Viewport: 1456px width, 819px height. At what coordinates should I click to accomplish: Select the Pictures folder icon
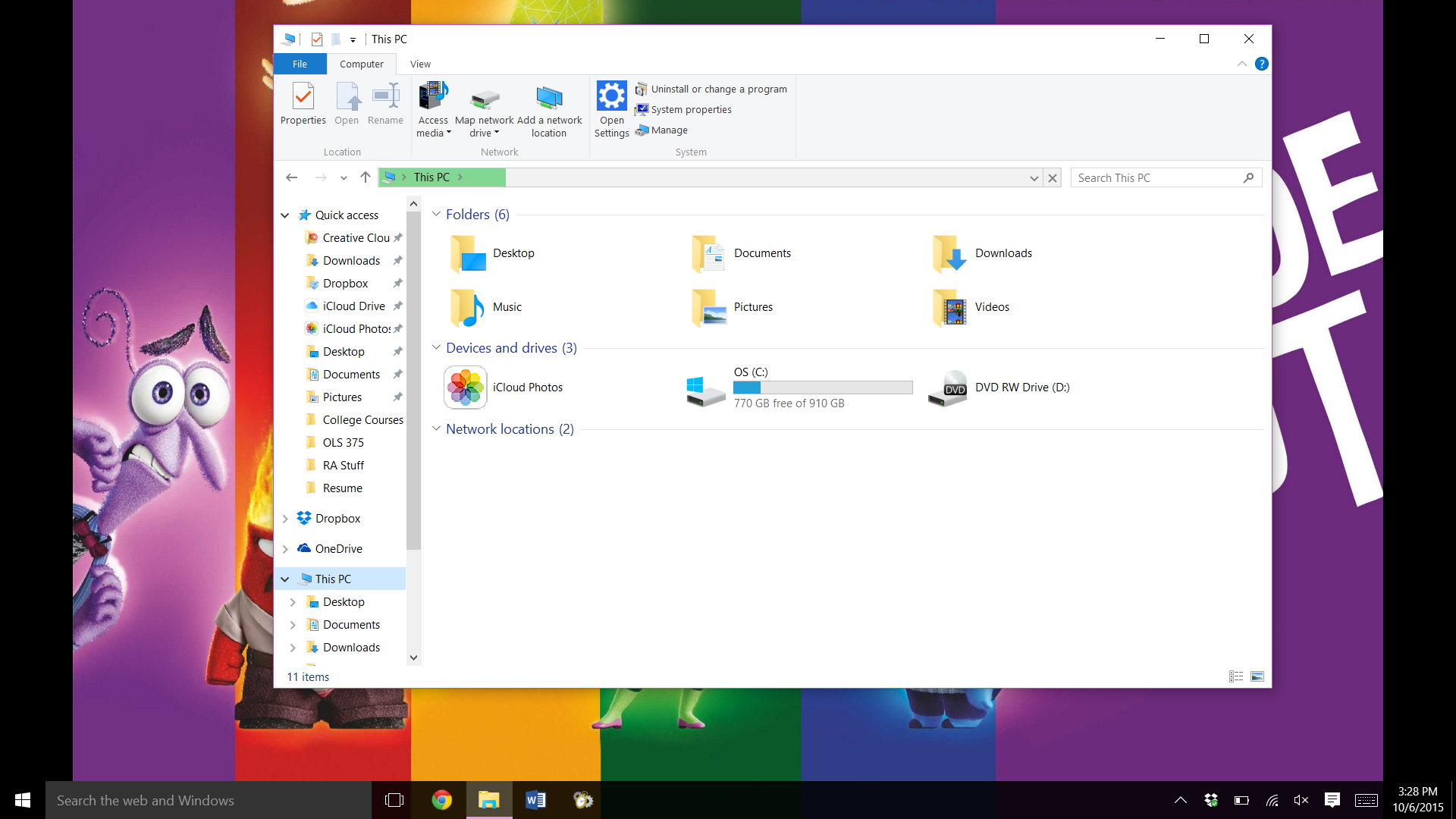[709, 307]
